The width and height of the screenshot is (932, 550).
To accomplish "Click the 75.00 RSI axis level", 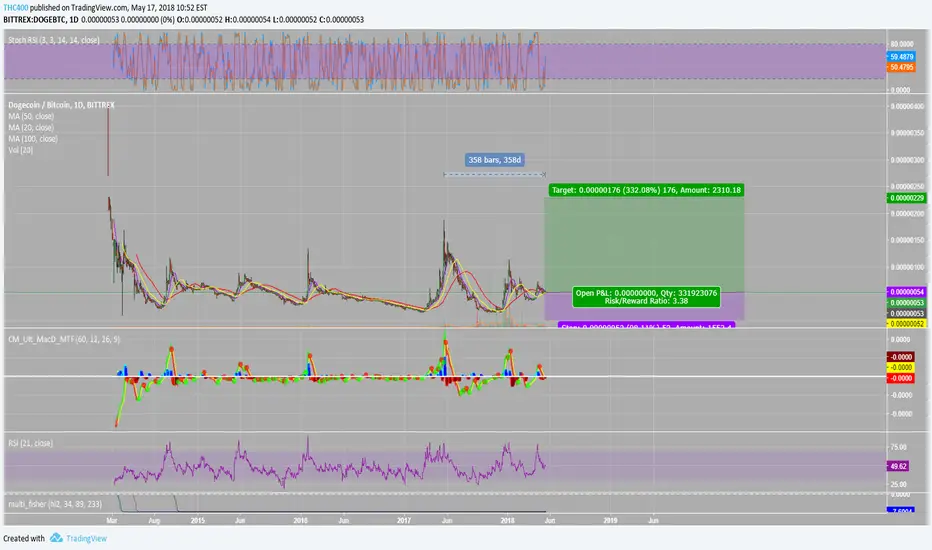I will [x=898, y=447].
